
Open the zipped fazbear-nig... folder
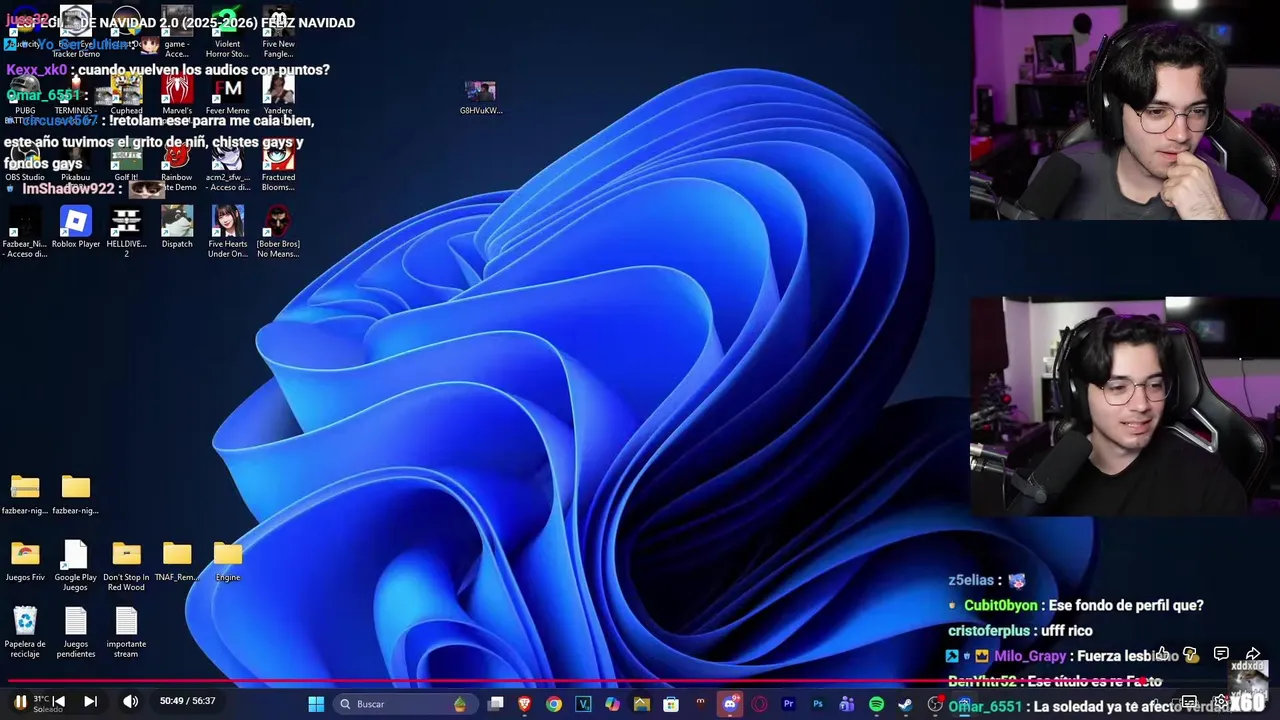coord(25,495)
